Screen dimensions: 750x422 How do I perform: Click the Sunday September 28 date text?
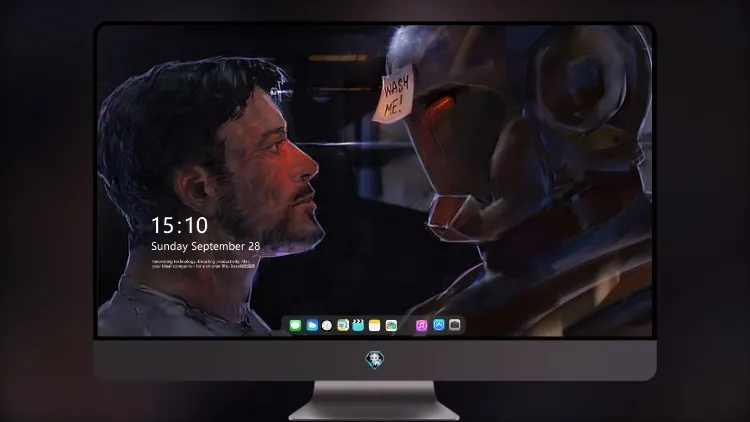point(206,246)
